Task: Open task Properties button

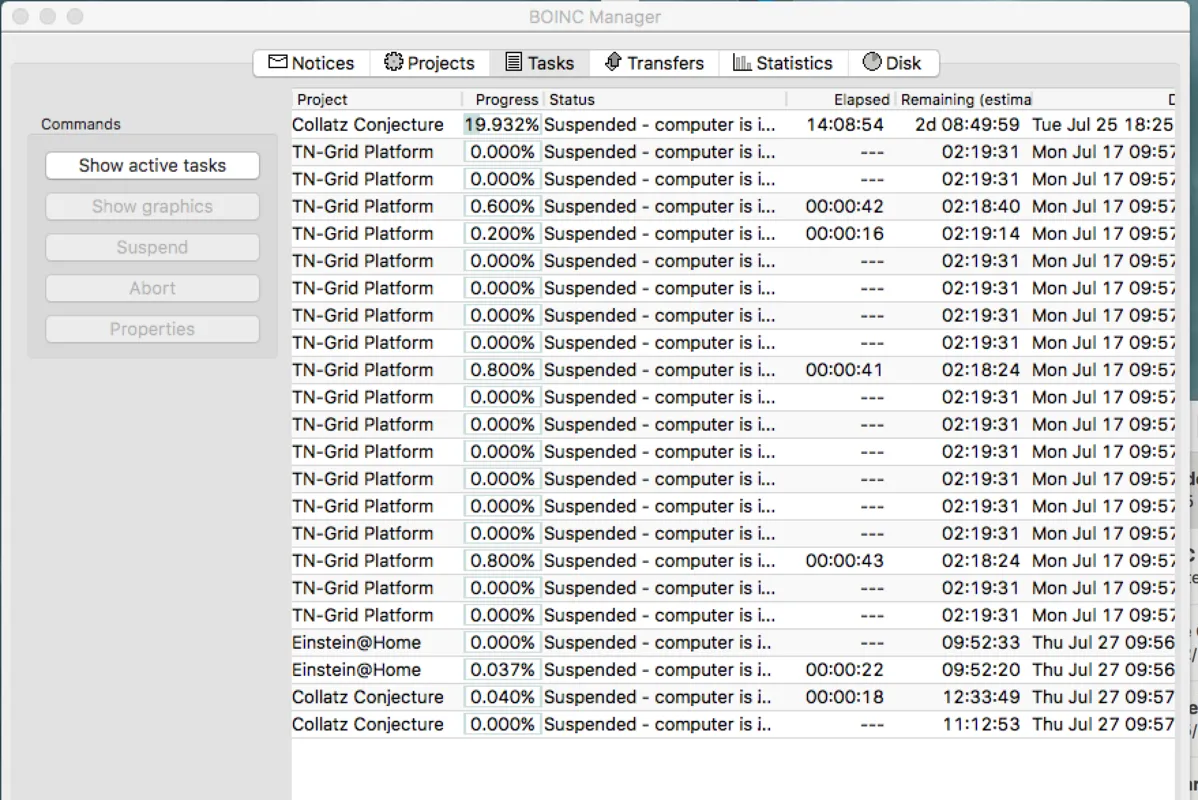Action: 152,329
